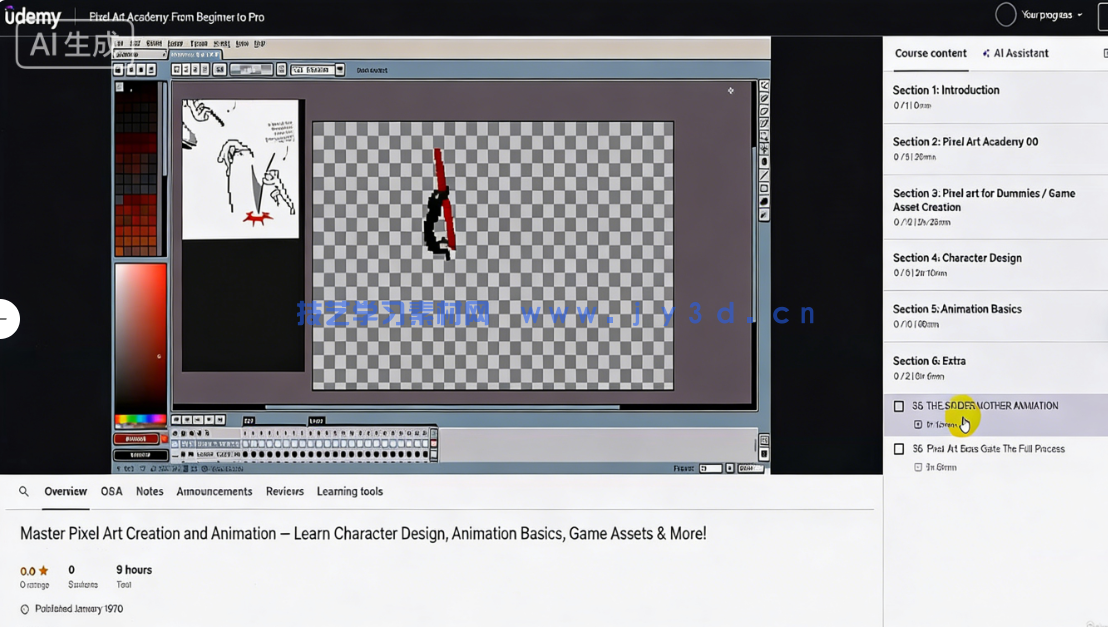Click the Udemy logo
Viewport: 1108px width, 627px height.
click(x=33, y=16)
